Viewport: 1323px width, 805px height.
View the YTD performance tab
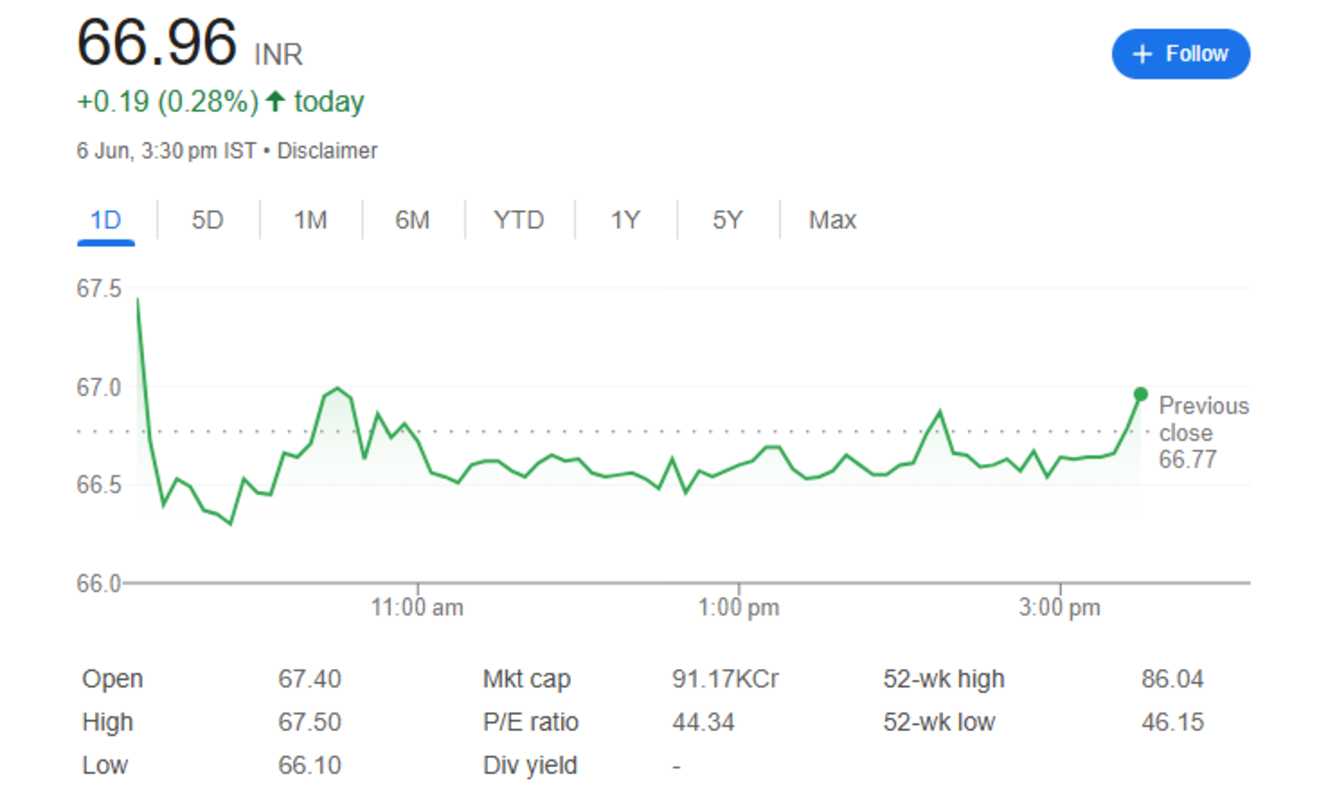coord(518,219)
